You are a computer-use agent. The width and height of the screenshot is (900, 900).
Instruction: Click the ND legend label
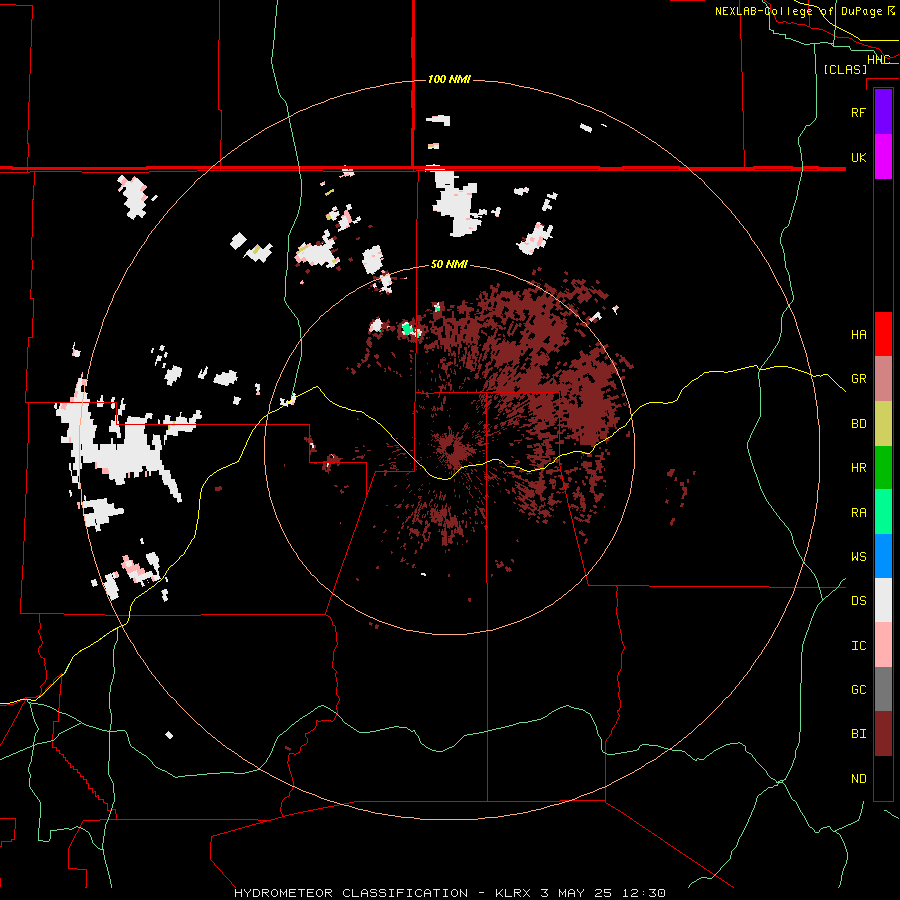point(858,779)
